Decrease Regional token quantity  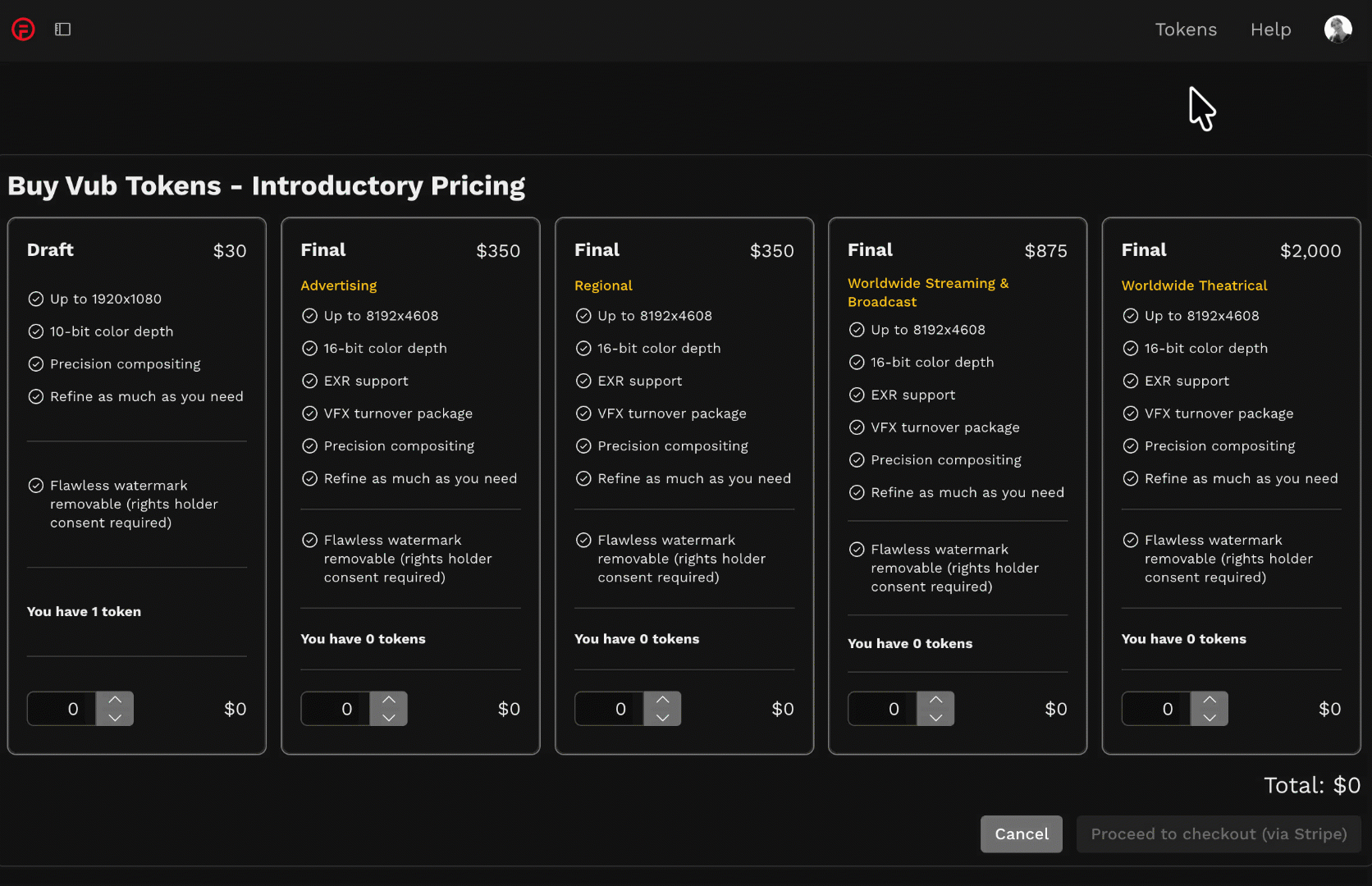(x=662, y=717)
